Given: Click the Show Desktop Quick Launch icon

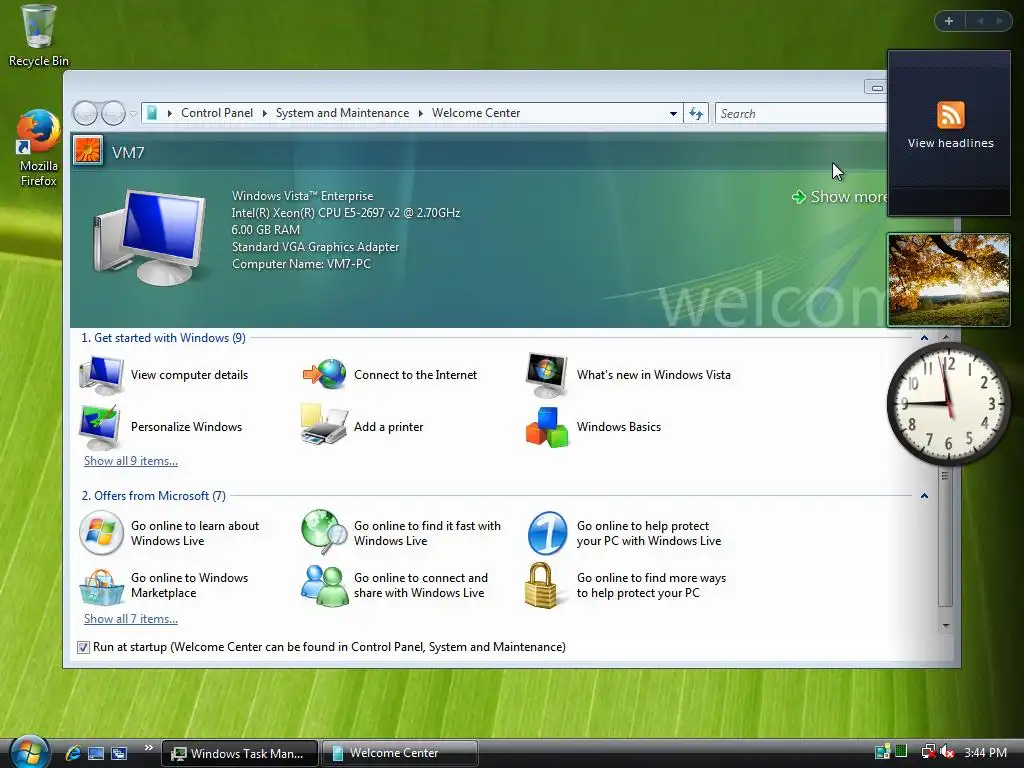Looking at the screenshot, I should coord(96,753).
